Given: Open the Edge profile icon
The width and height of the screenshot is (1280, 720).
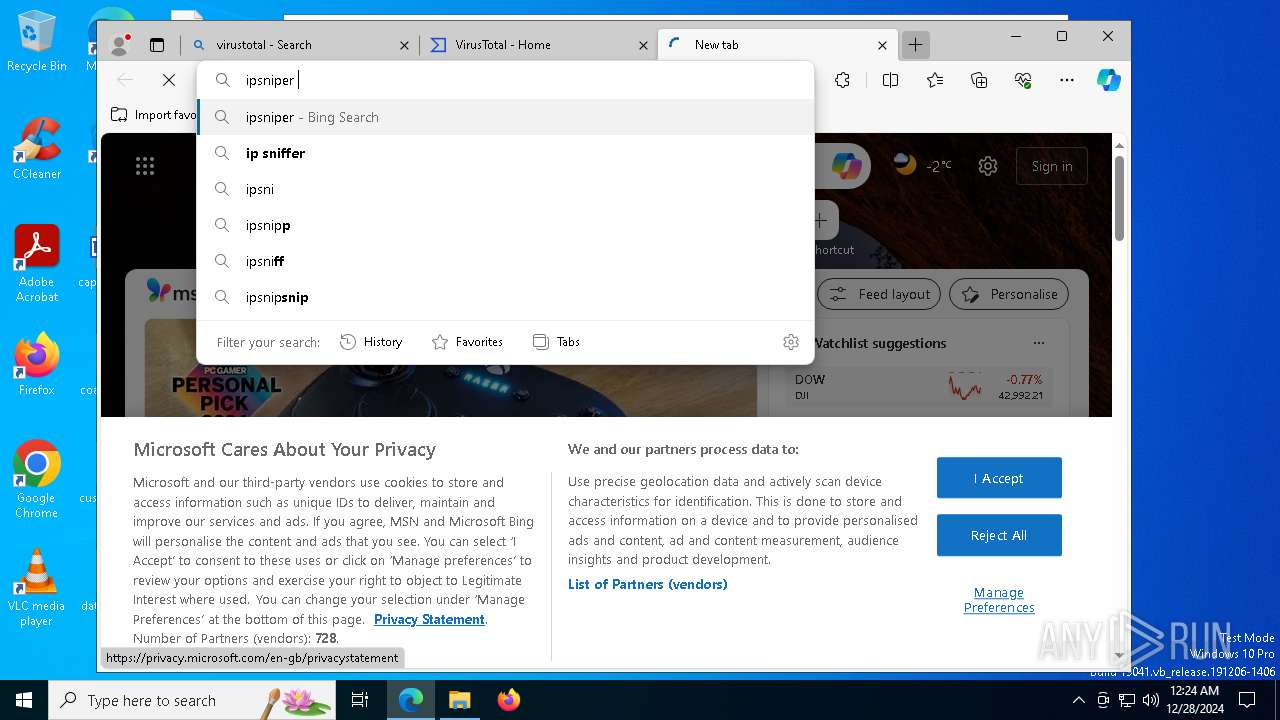Looking at the screenshot, I should point(120,44).
